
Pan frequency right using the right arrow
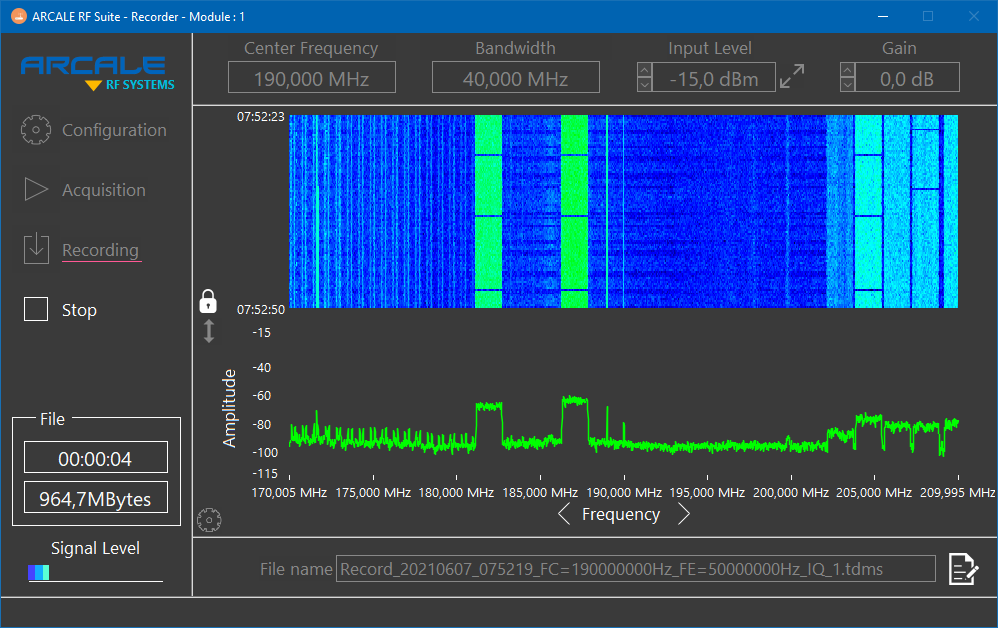click(684, 513)
